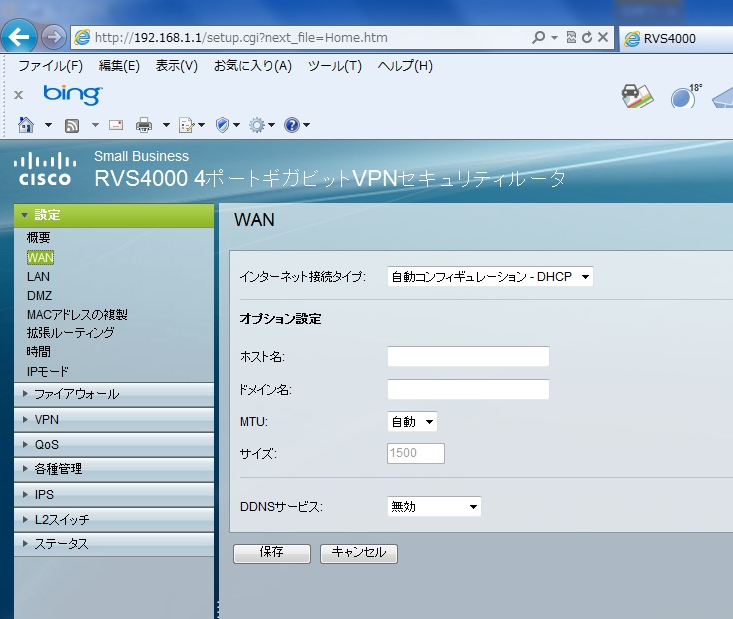Expand the ファイアウォール section
The height and width of the screenshot is (619, 733).
pos(114,394)
